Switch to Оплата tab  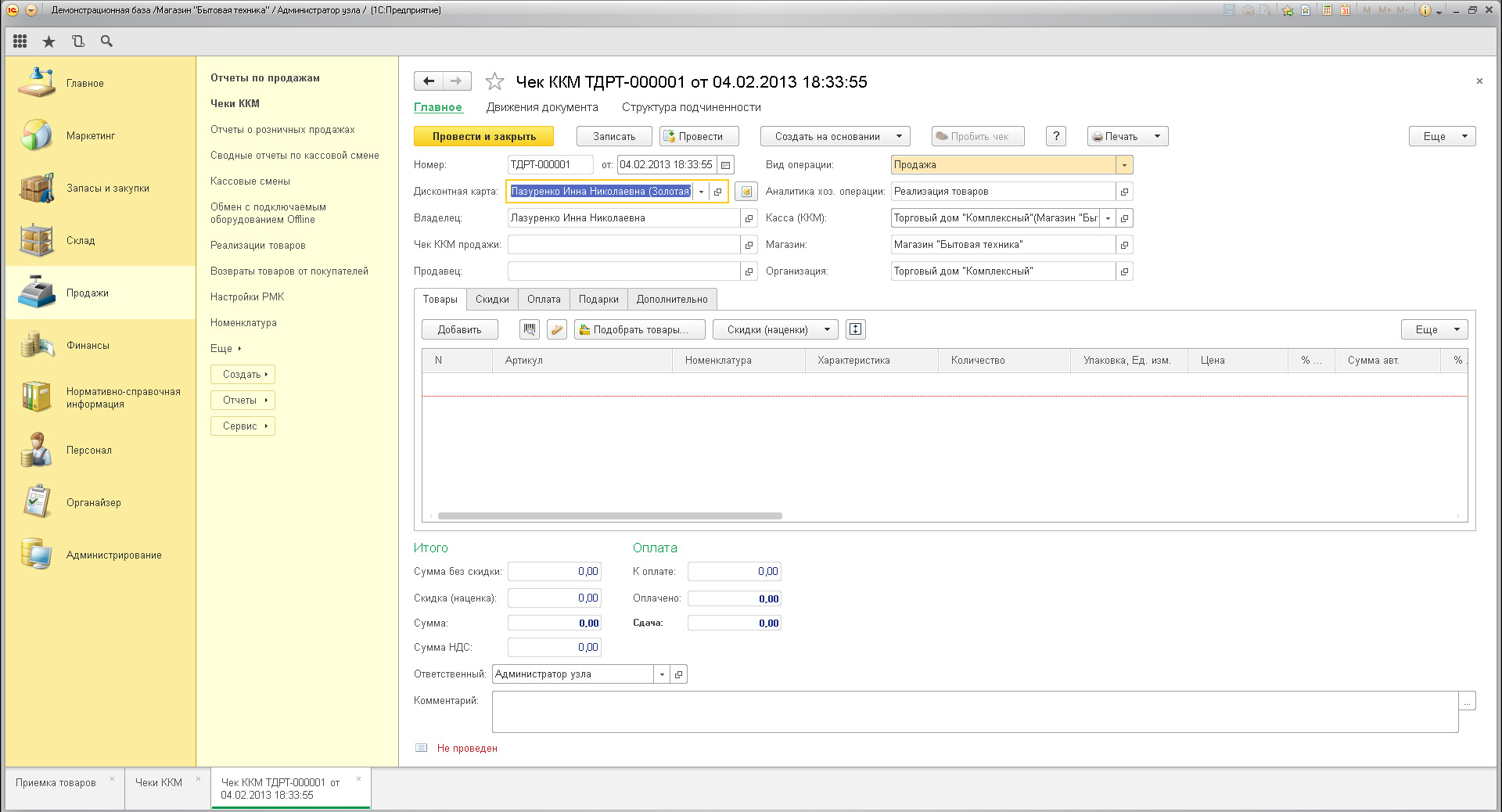(544, 299)
